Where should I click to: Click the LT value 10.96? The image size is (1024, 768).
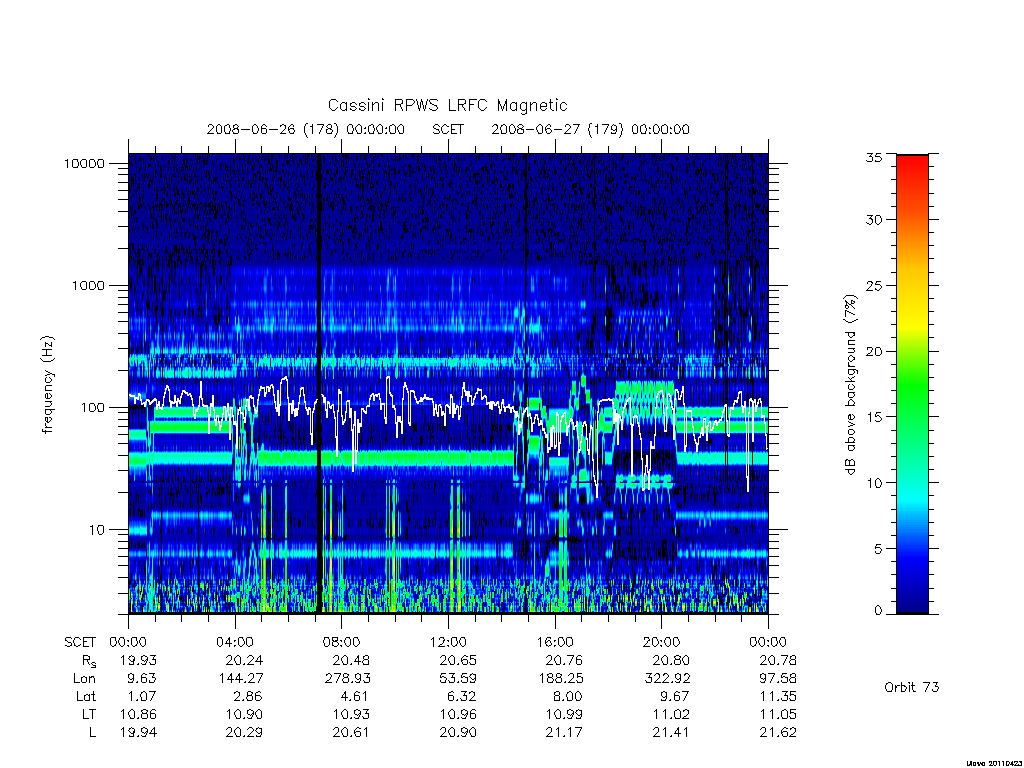pyautogui.click(x=458, y=714)
